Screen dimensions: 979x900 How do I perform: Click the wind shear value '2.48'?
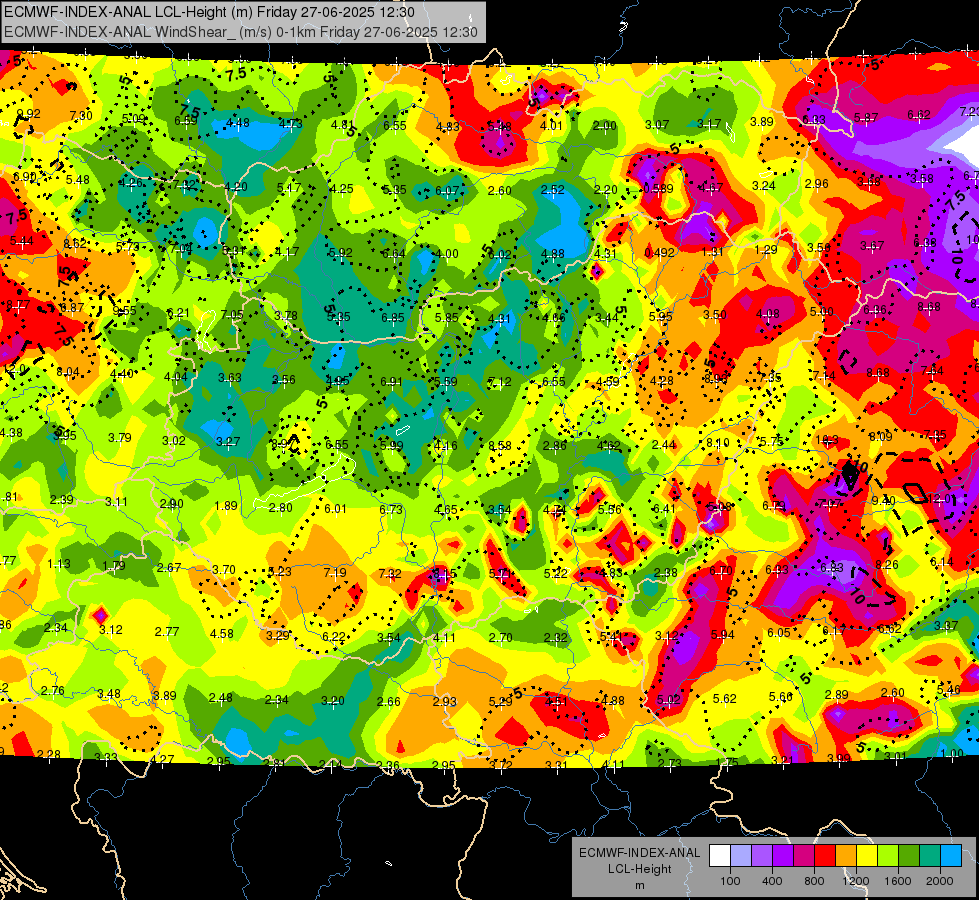pos(220,698)
